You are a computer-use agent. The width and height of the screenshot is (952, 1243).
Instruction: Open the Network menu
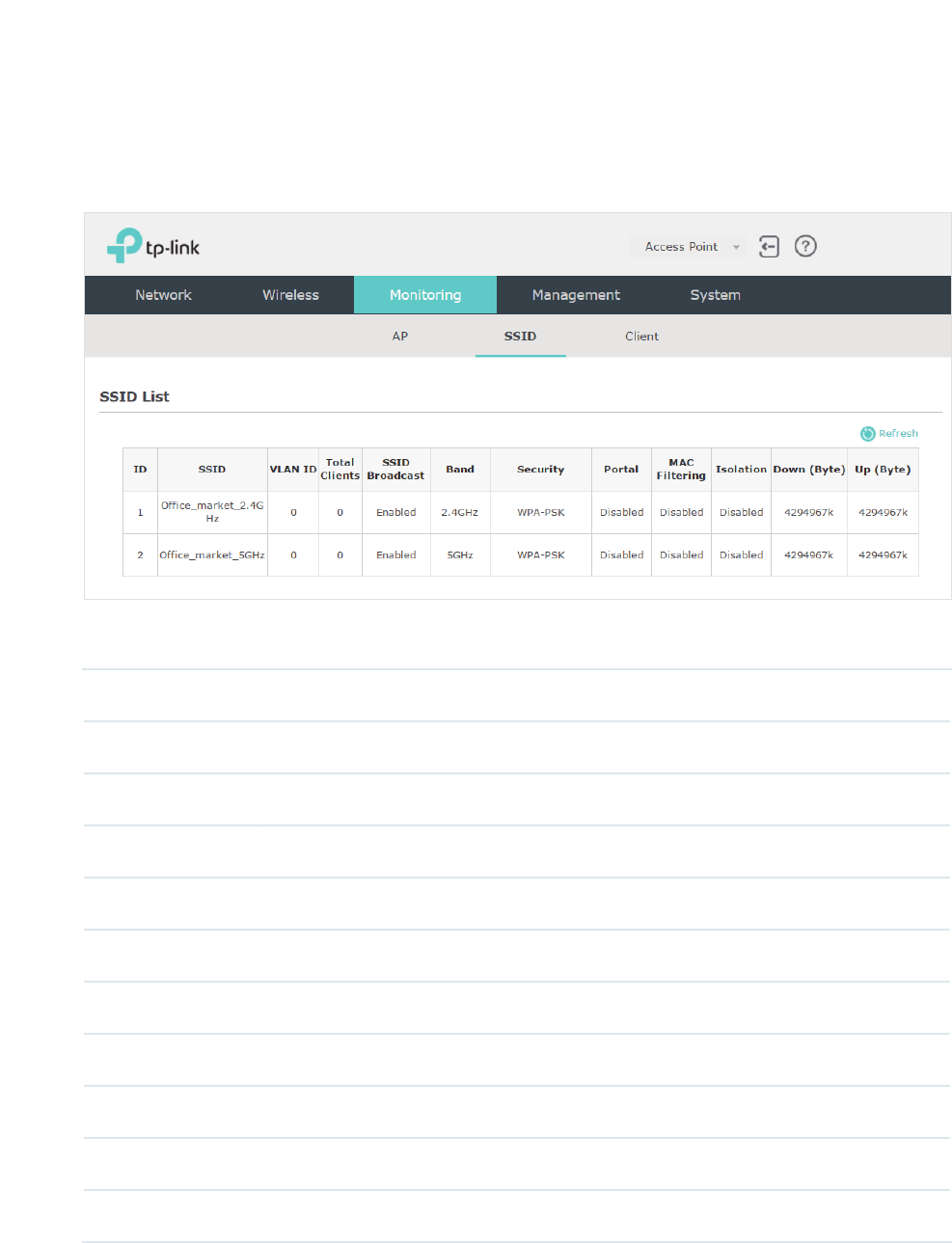[163, 295]
